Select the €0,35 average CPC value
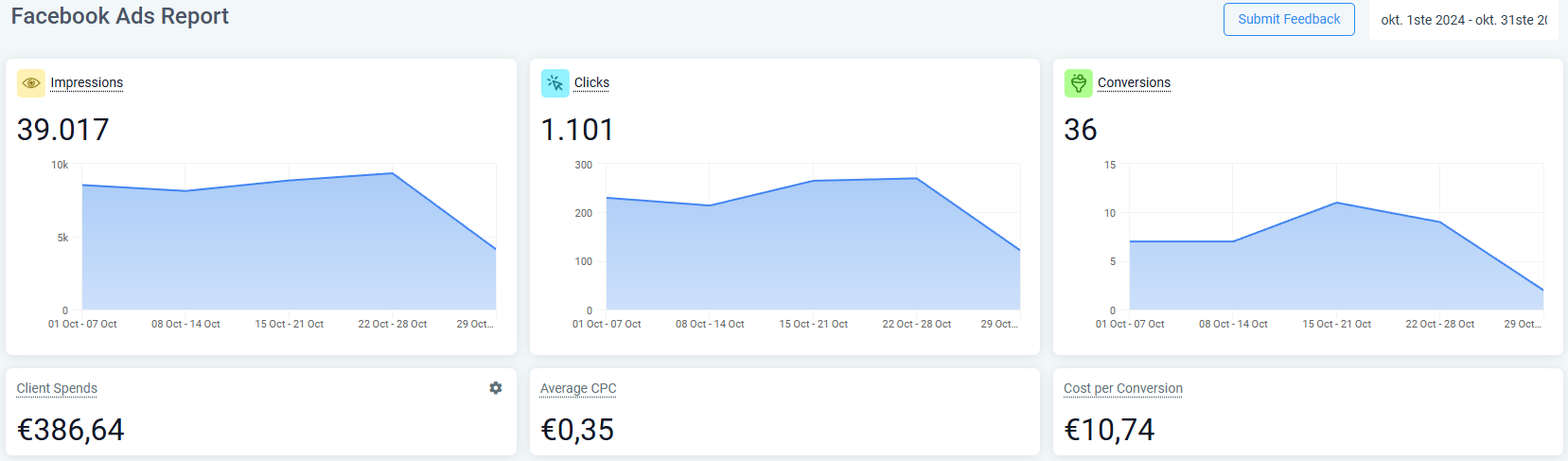Image resolution: width=1568 pixels, height=461 pixels. (x=577, y=430)
